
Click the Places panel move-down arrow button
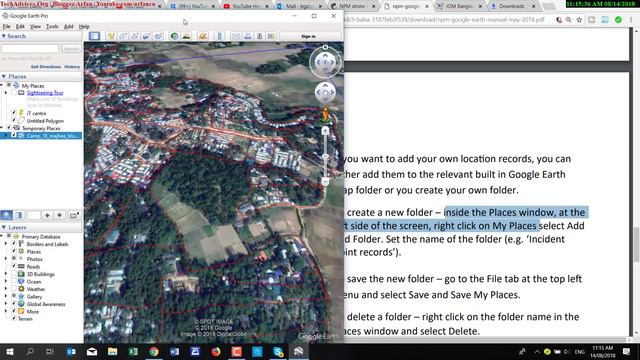60,215
